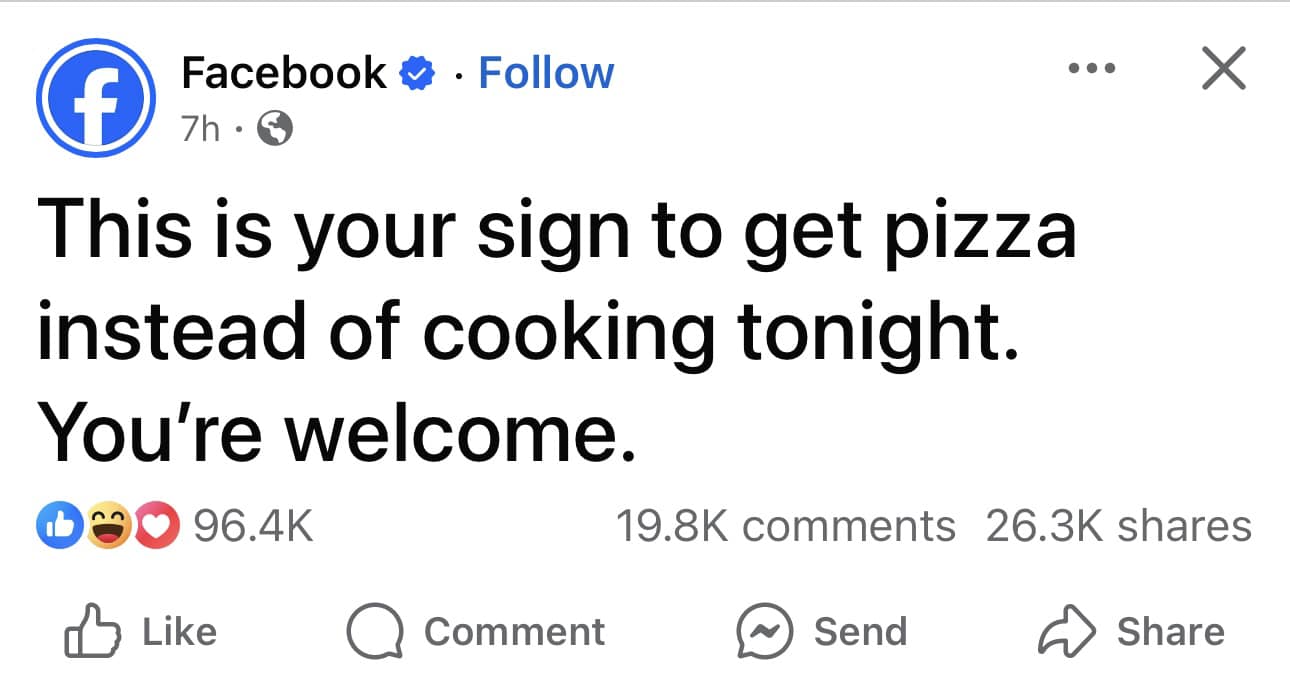Close the post with the X button
This screenshot has width=1290, height=694.
tap(1223, 69)
